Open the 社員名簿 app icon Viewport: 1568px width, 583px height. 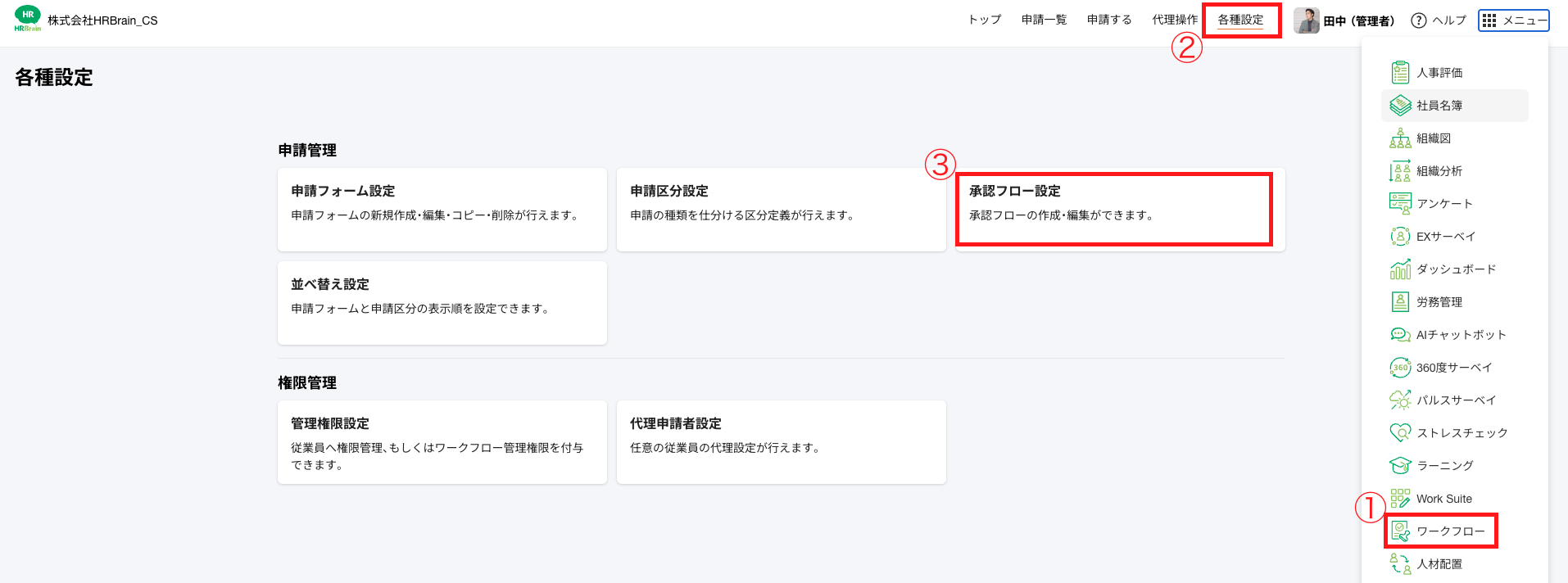click(1400, 106)
